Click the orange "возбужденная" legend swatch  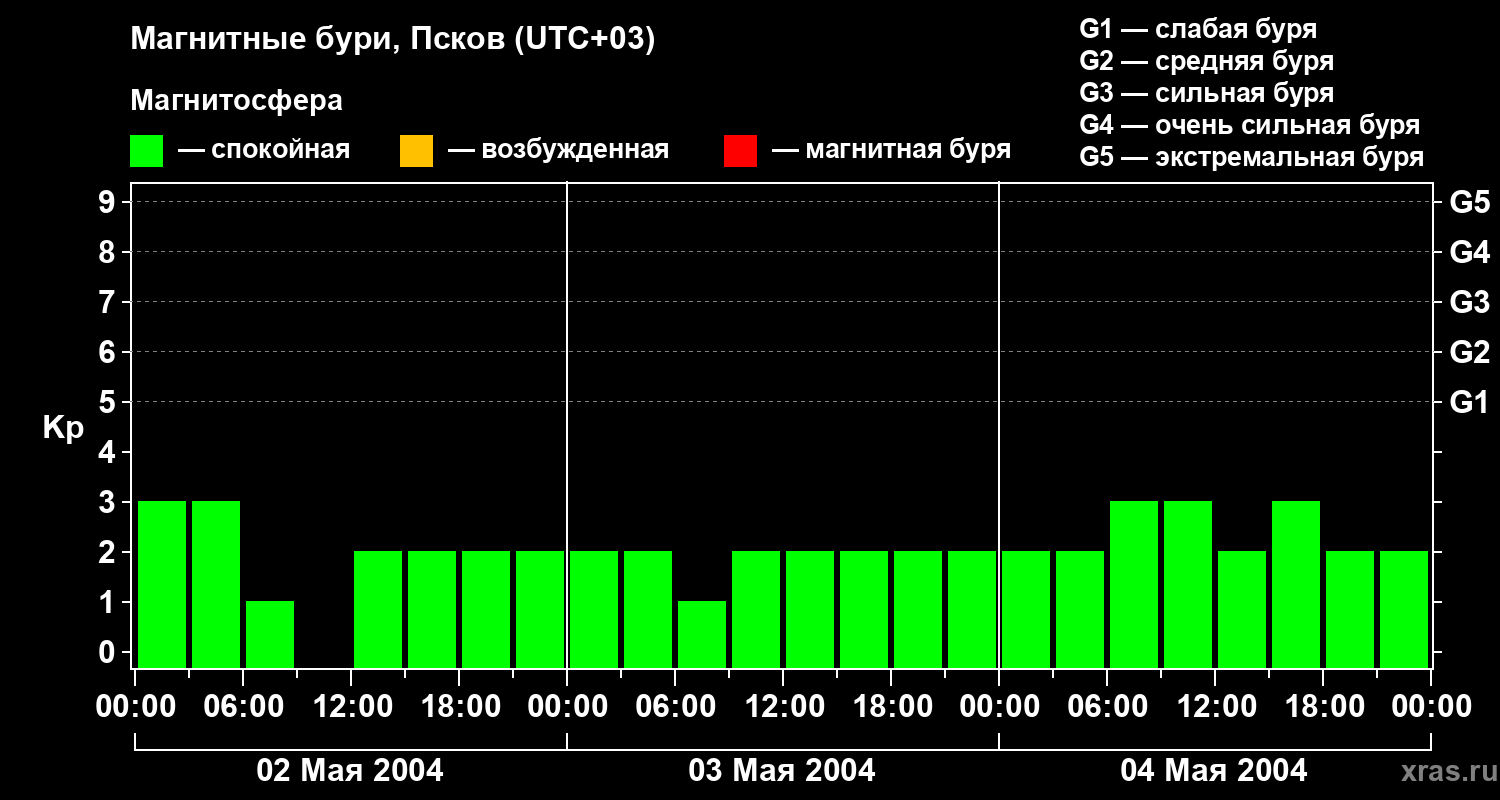coord(416,151)
